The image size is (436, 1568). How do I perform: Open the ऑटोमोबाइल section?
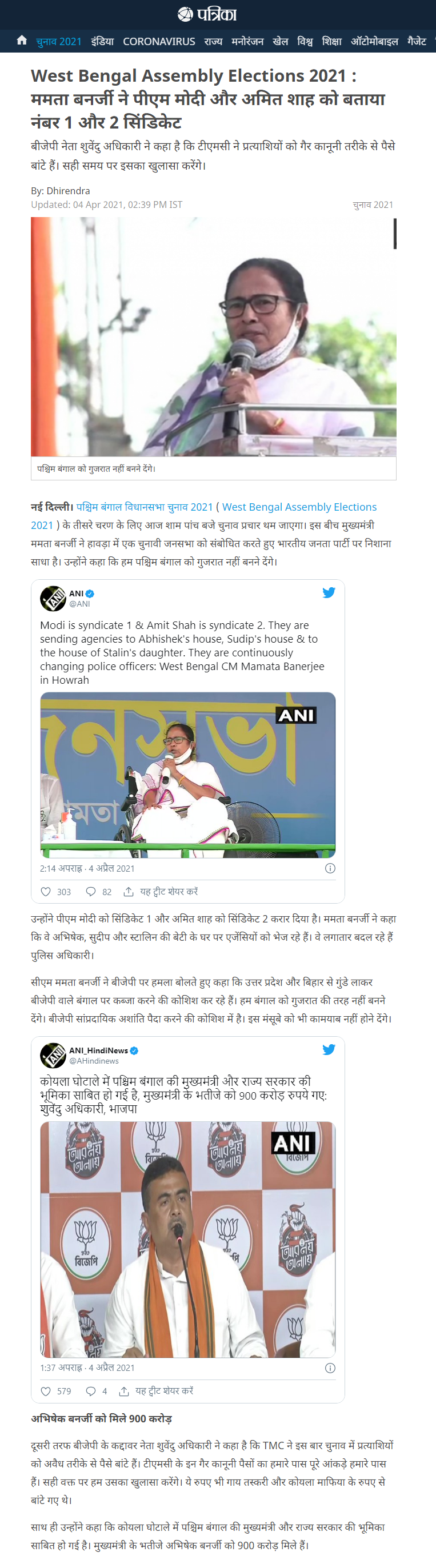pyautogui.click(x=374, y=41)
